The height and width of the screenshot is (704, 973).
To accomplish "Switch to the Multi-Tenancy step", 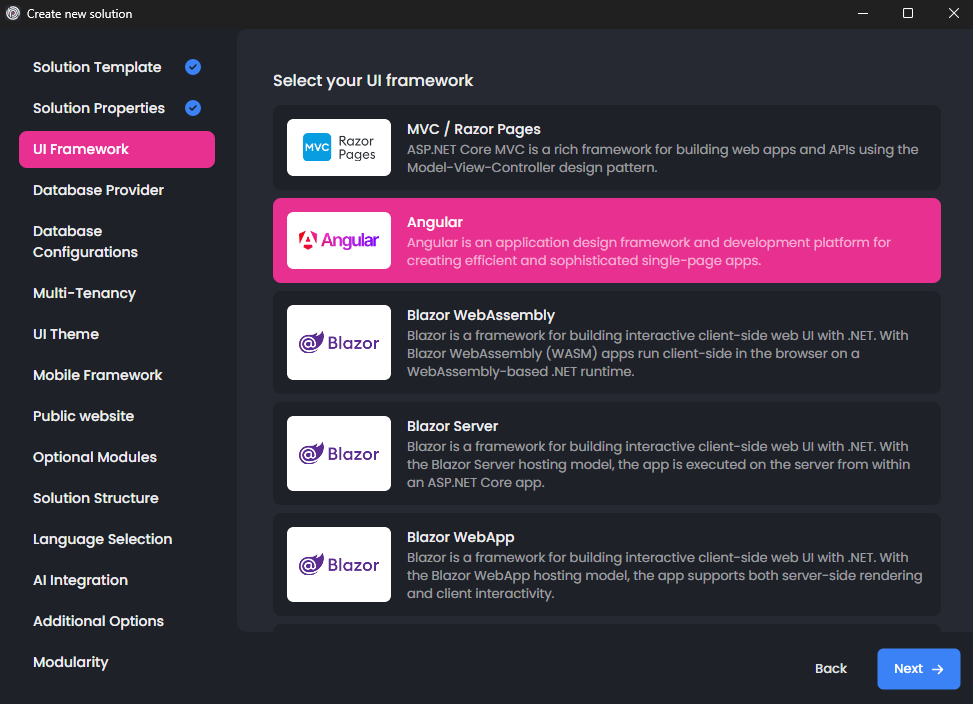I will pos(84,293).
